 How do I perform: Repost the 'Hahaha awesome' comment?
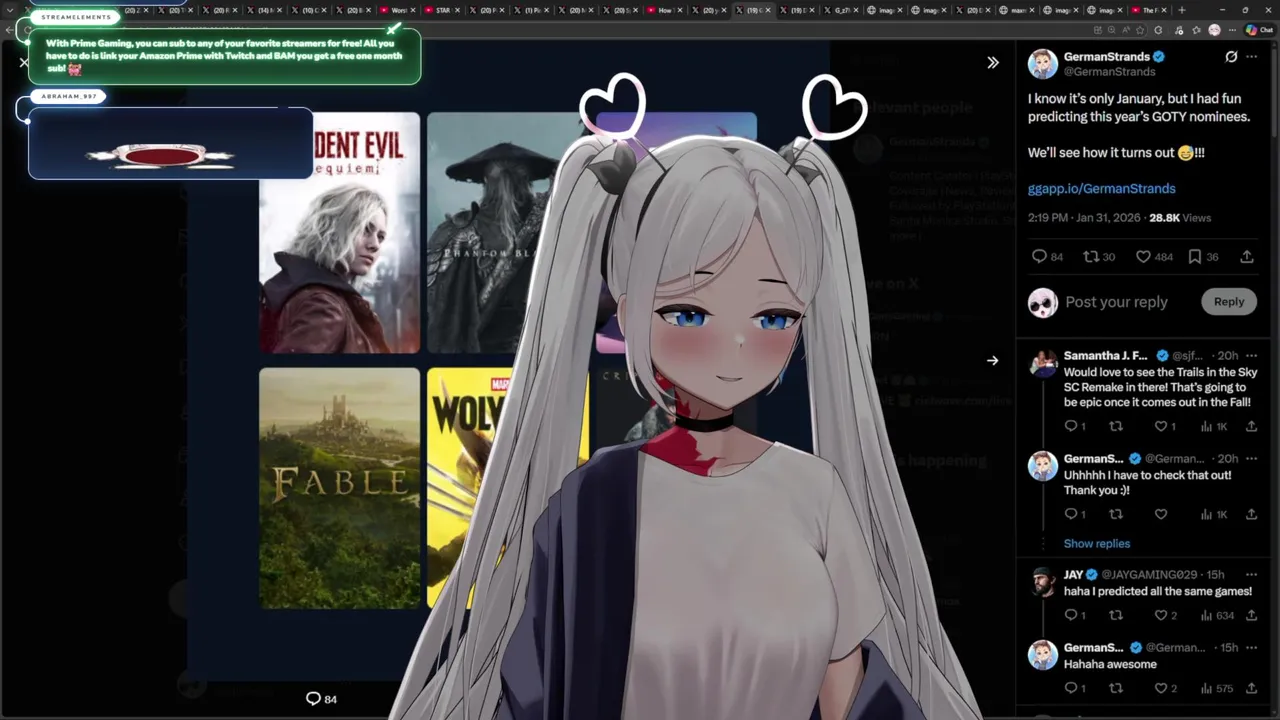tap(1116, 688)
